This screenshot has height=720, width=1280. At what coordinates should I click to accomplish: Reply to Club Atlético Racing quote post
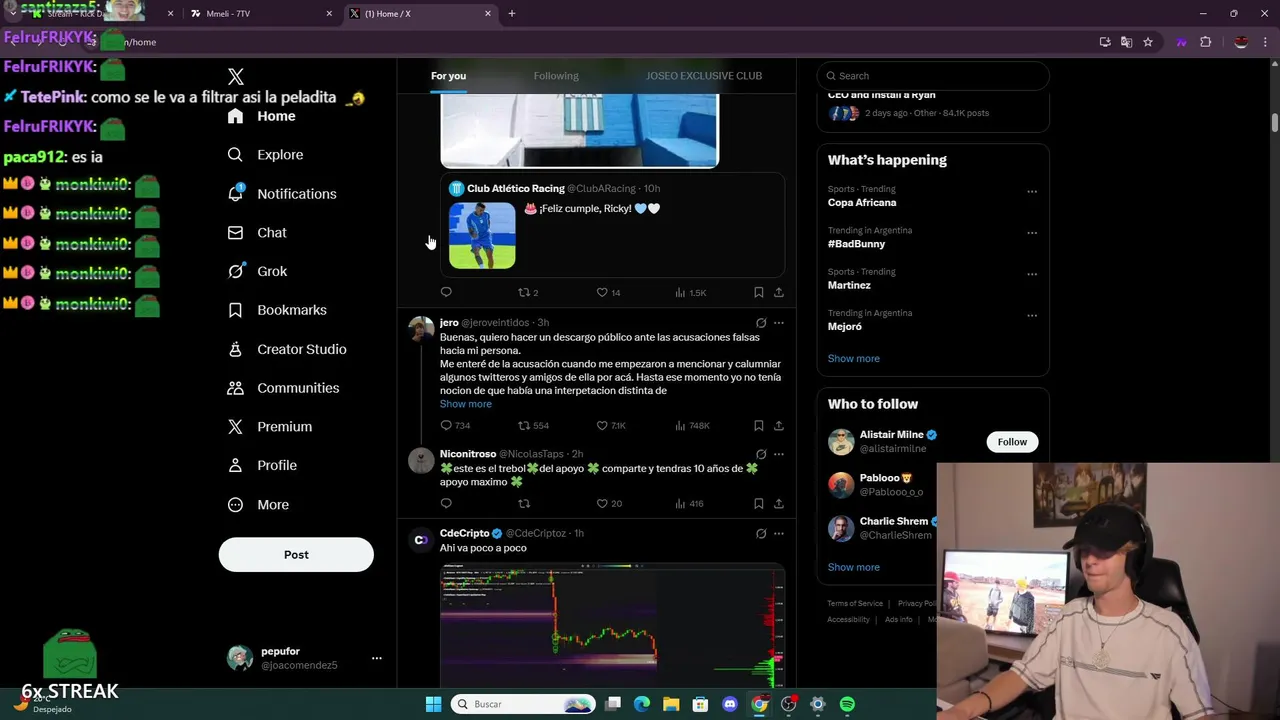(x=446, y=292)
